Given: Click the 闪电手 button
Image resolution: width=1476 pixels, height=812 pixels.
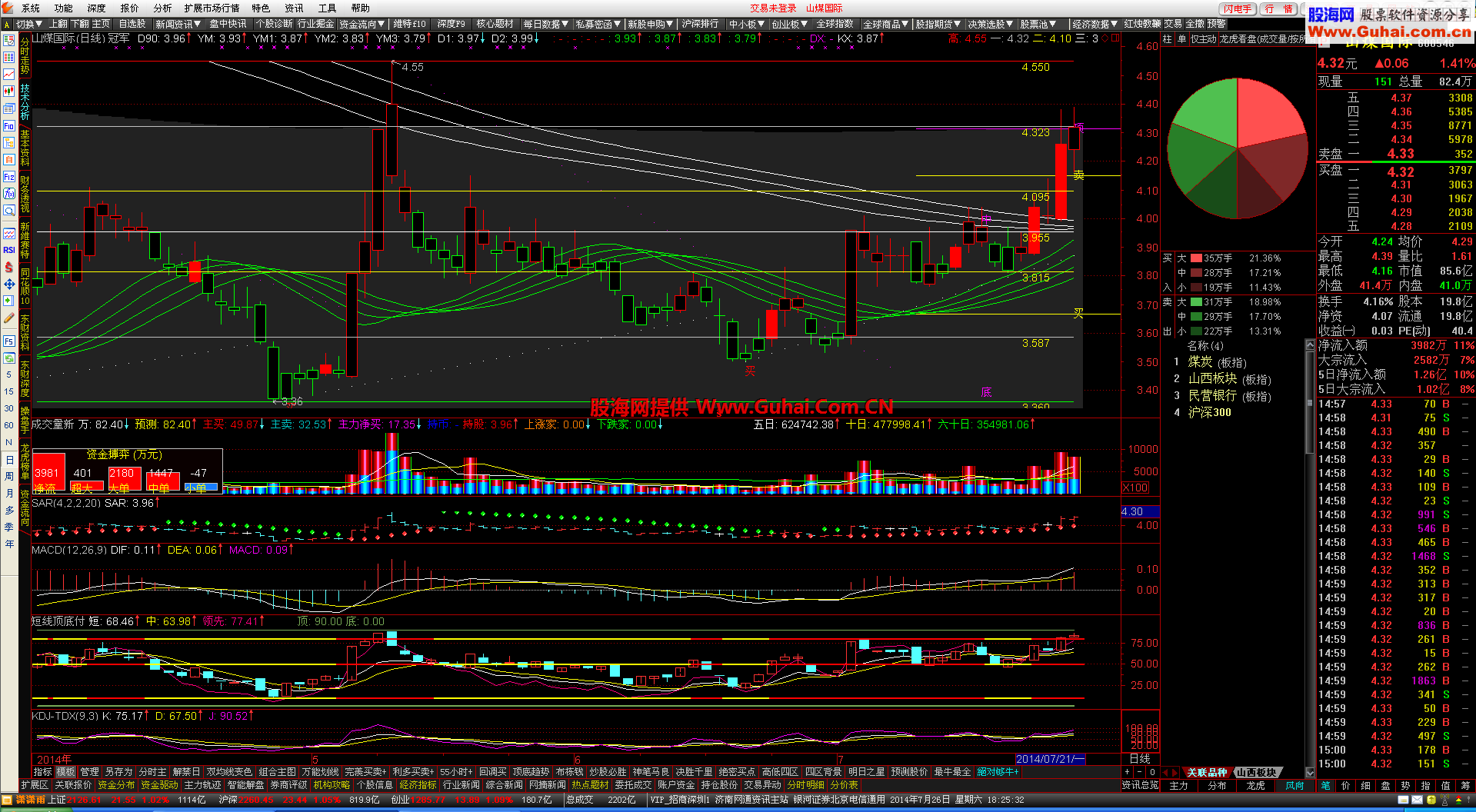Looking at the screenshot, I should tap(1238, 9).
